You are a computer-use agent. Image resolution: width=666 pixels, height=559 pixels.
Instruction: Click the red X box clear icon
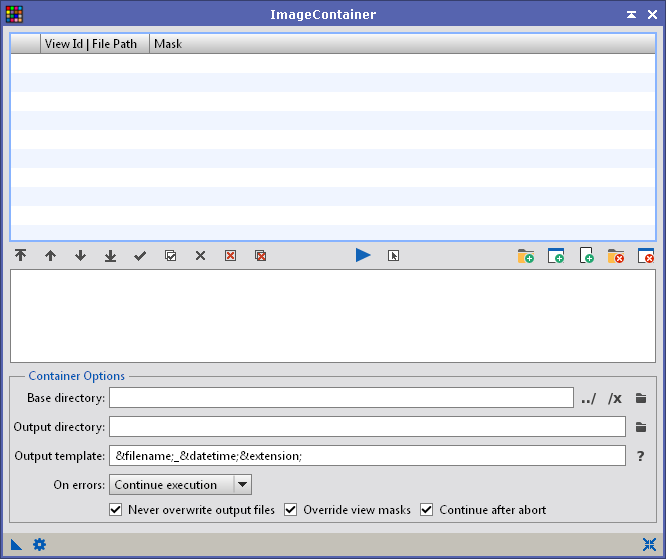230,255
